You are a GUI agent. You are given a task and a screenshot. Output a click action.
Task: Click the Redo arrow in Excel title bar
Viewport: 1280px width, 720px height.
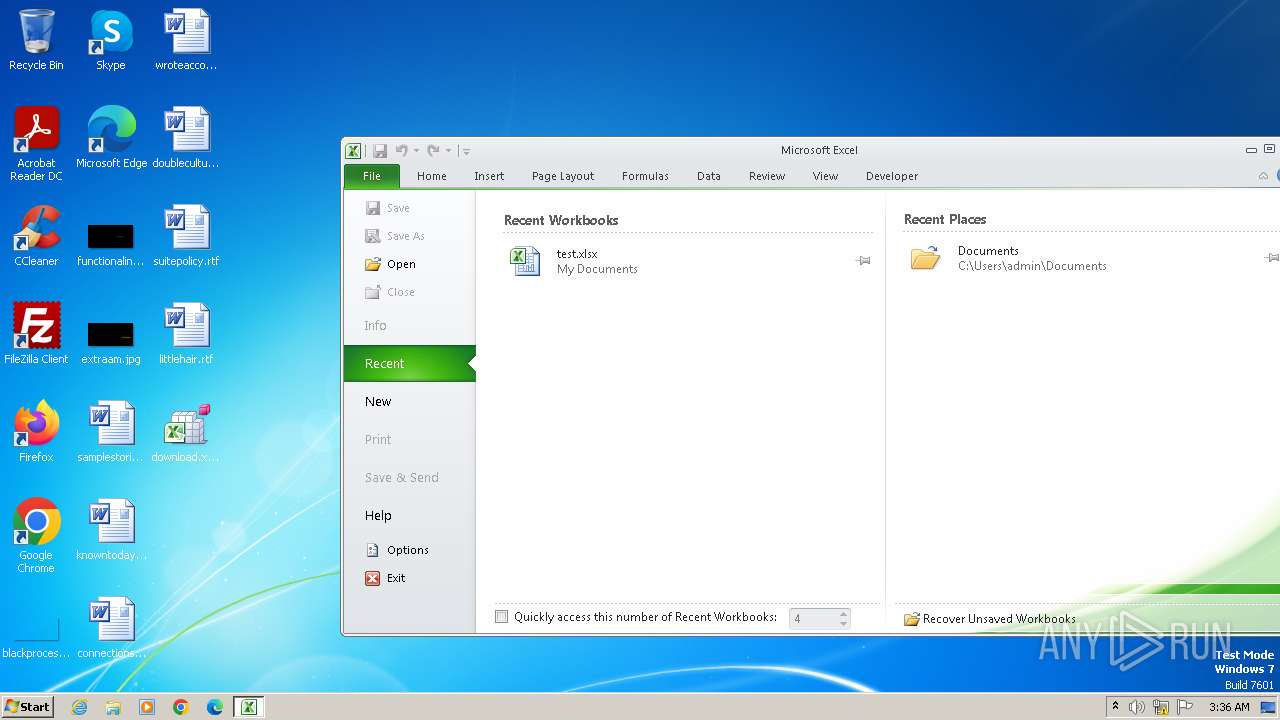pos(433,150)
